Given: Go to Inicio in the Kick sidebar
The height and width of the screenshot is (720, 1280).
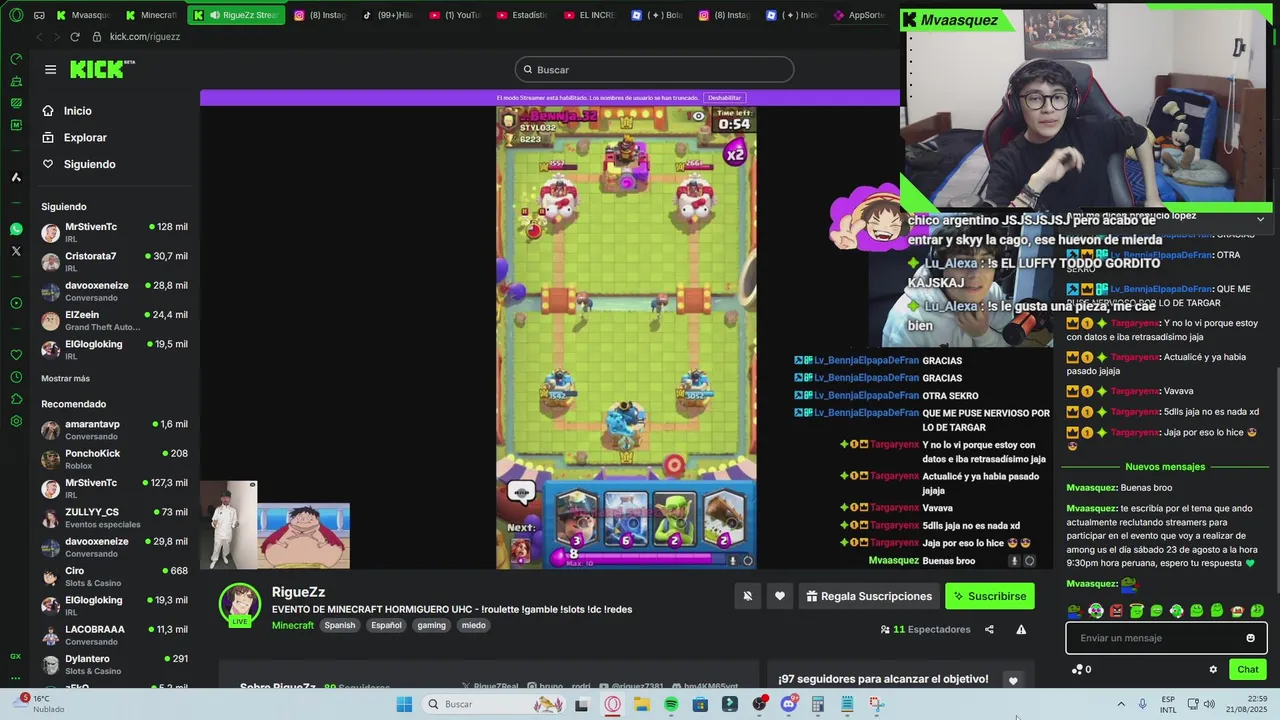Looking at the screenshot, I should coord(77,111).
